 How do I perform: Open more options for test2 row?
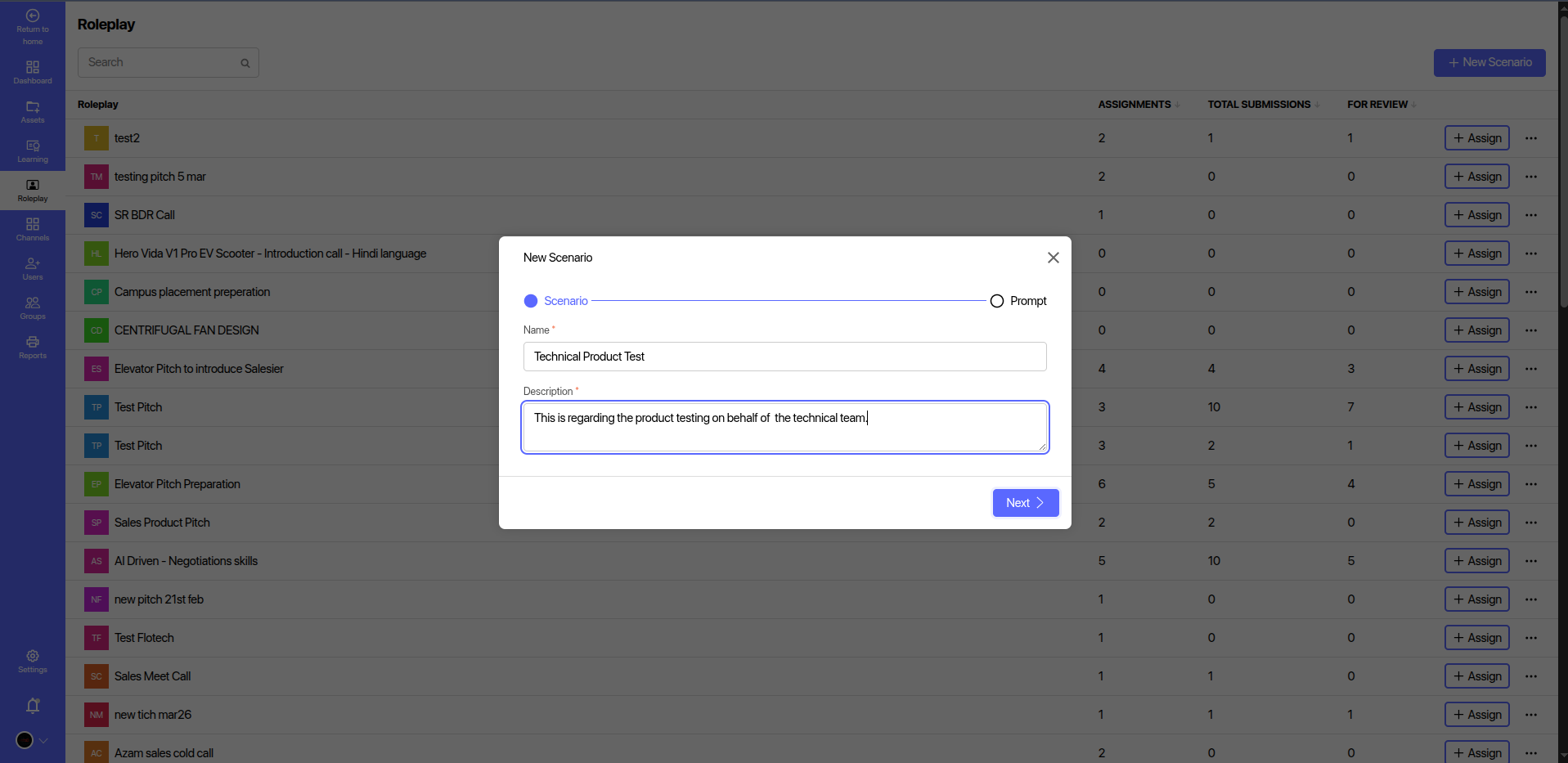click(1530, 138)
